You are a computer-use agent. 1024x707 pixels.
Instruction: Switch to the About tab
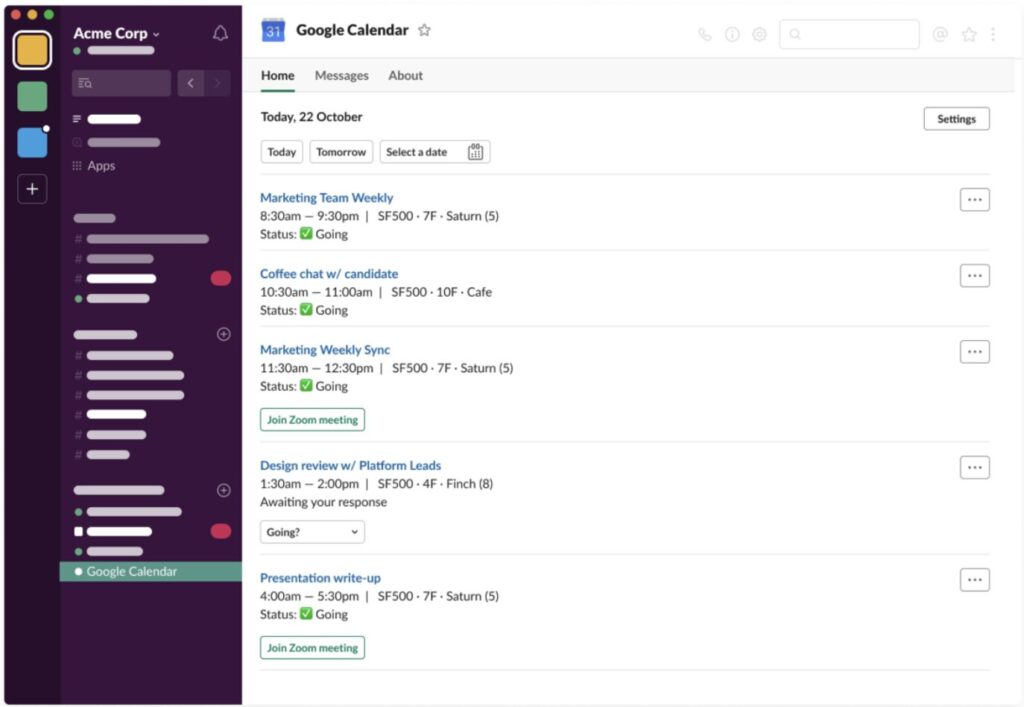pos(406,76)
